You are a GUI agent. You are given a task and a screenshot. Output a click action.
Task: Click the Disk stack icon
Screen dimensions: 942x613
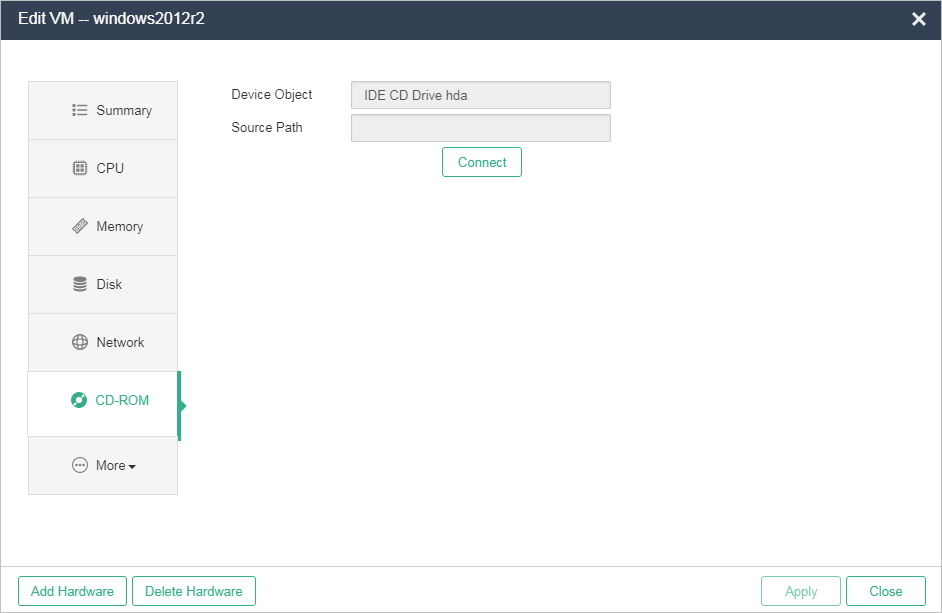[x=80, y=285]
